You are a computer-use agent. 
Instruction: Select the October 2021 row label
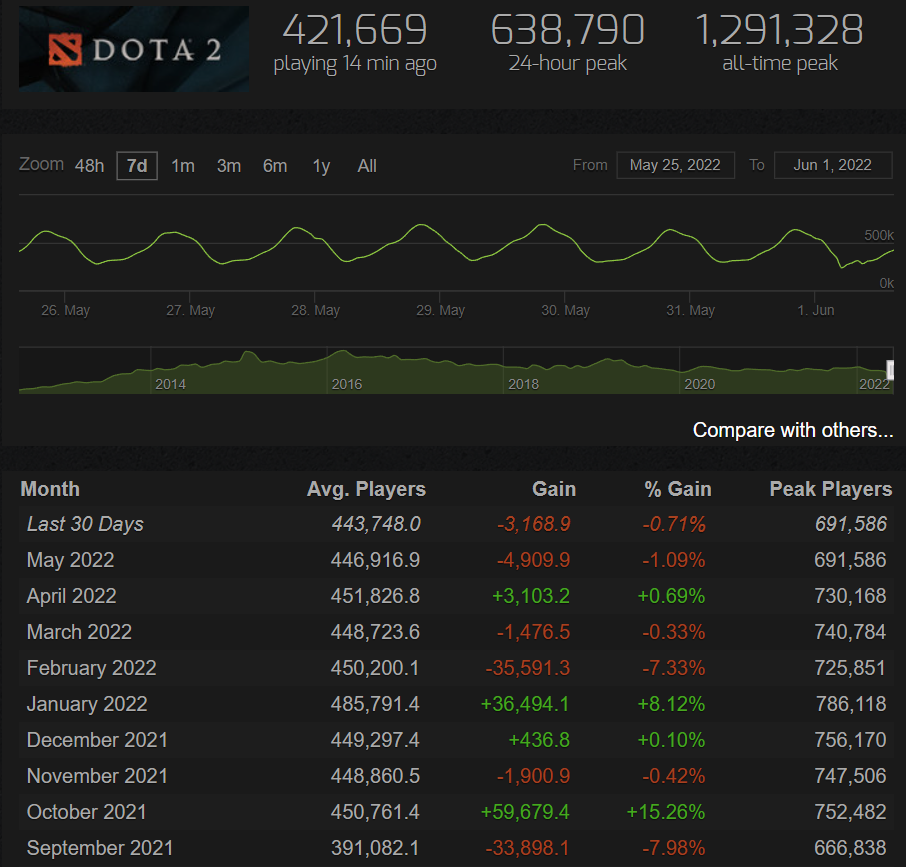click(x=87, y=812)
